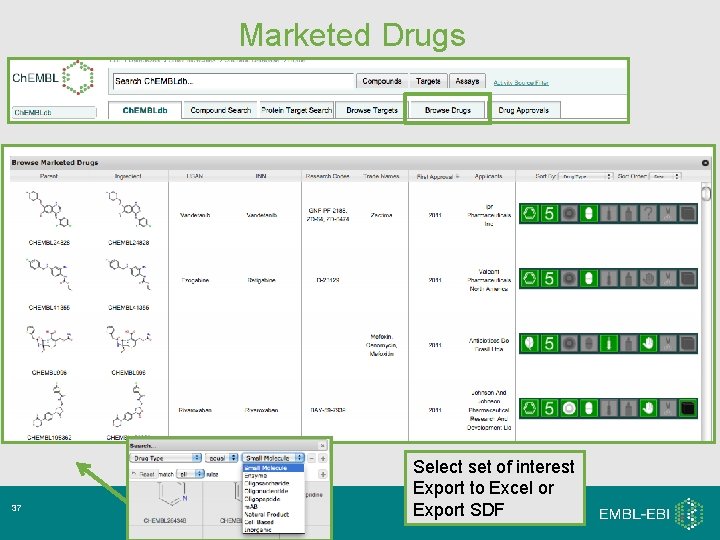Click the '5' icon in Mefoxin row
Image resolution: width=720 pixels, height=540 pixels.
coord(549,343)
